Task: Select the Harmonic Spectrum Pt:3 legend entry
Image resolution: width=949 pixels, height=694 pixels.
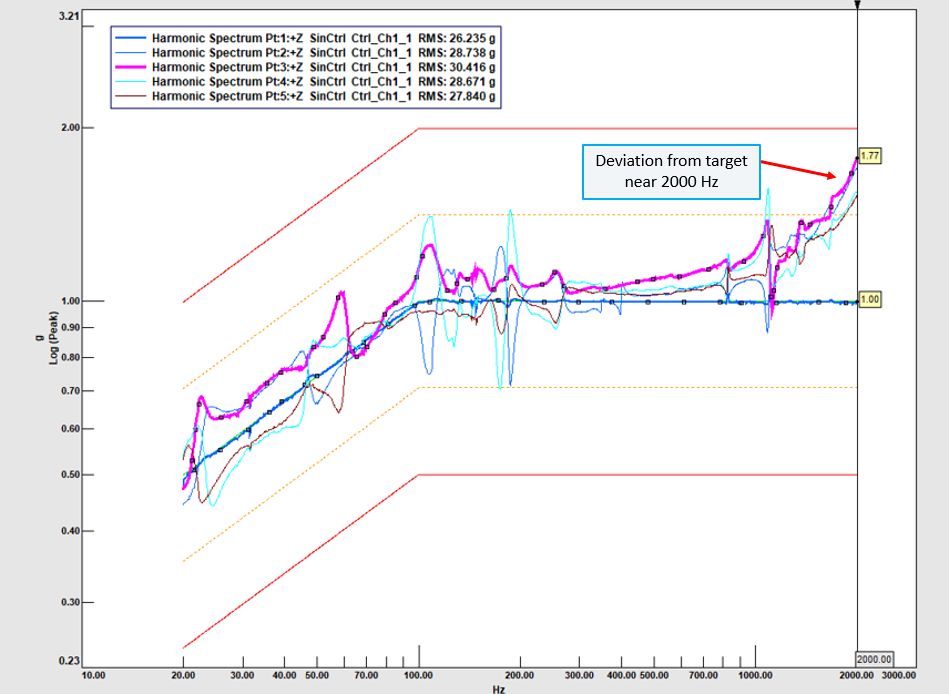Action: pyautogui.click(x=322, y=66)
